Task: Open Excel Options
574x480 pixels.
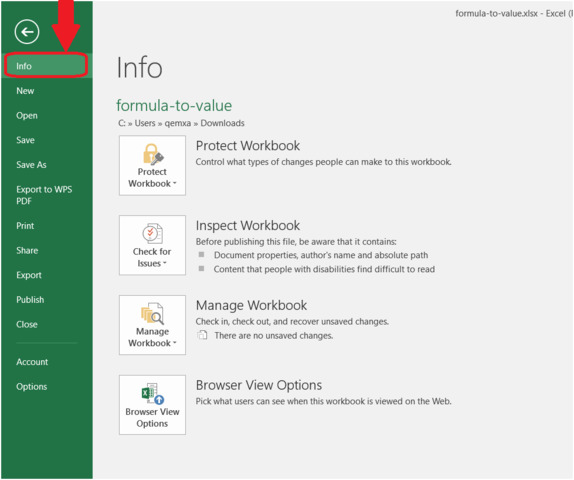Action: point(31,387)
